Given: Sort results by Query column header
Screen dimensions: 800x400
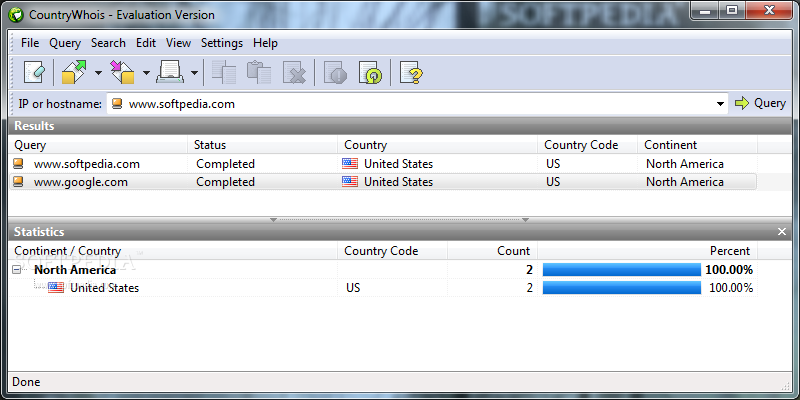Looking at the screenshot, I should (x=98, y=145).
